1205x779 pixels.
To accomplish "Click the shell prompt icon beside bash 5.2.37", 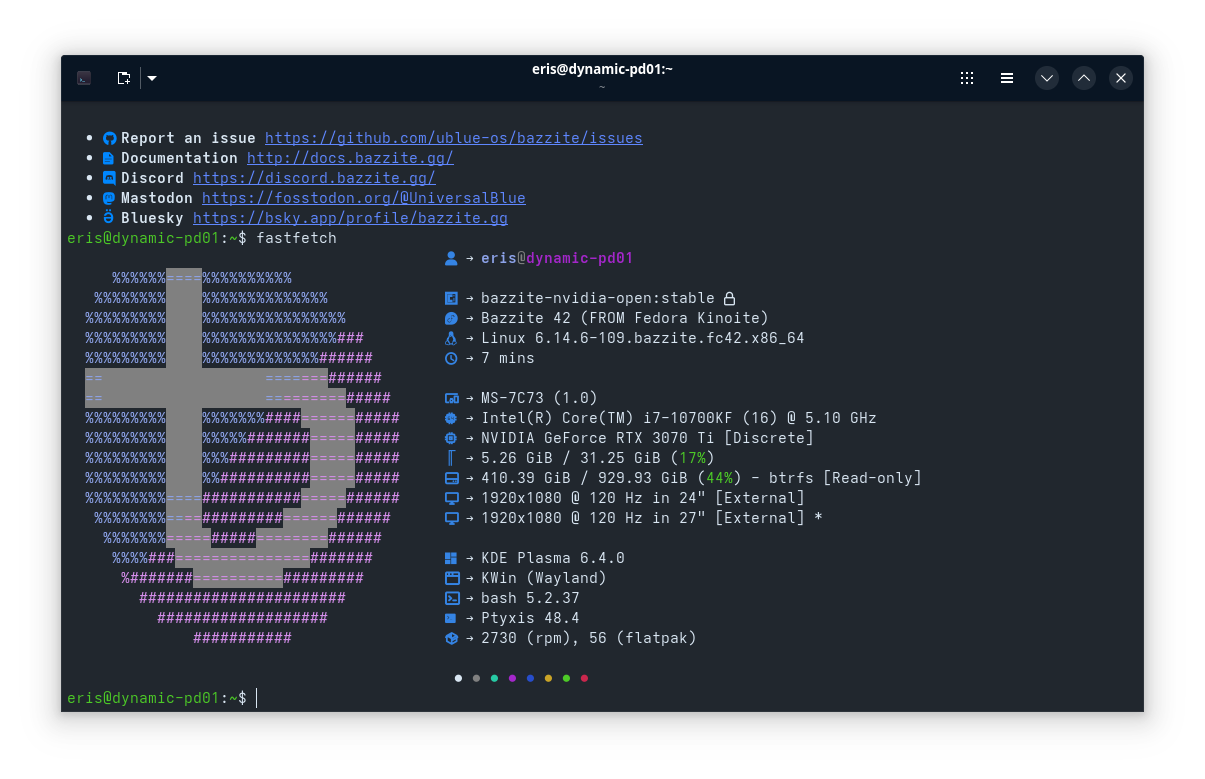I will coord(451,598).
